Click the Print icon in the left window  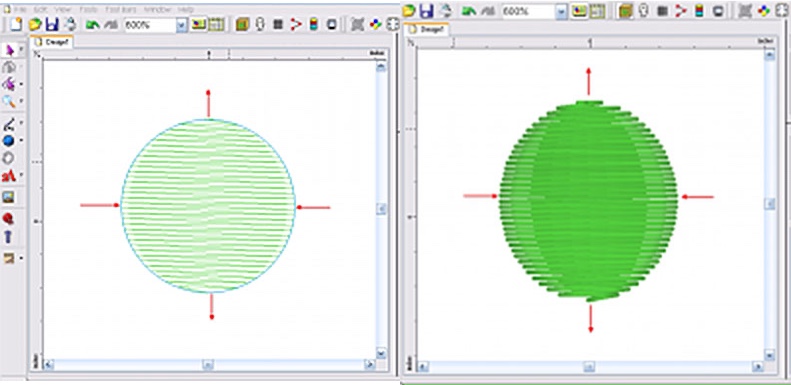(x=69, y=24)
